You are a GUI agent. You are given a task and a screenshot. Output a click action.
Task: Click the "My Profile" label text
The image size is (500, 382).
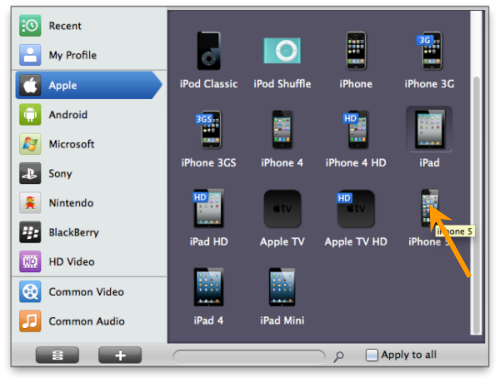pos(73,55)
